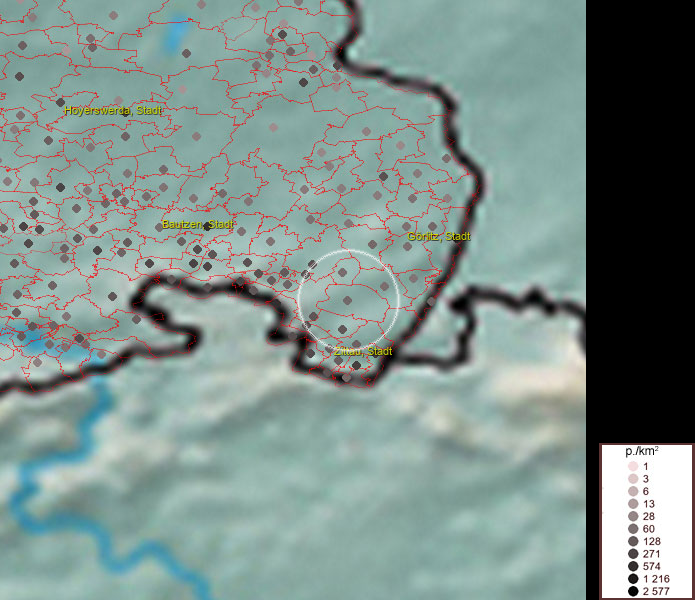Pick the legend swatch for value 1

pyautogui.click(x=633, y=467)
